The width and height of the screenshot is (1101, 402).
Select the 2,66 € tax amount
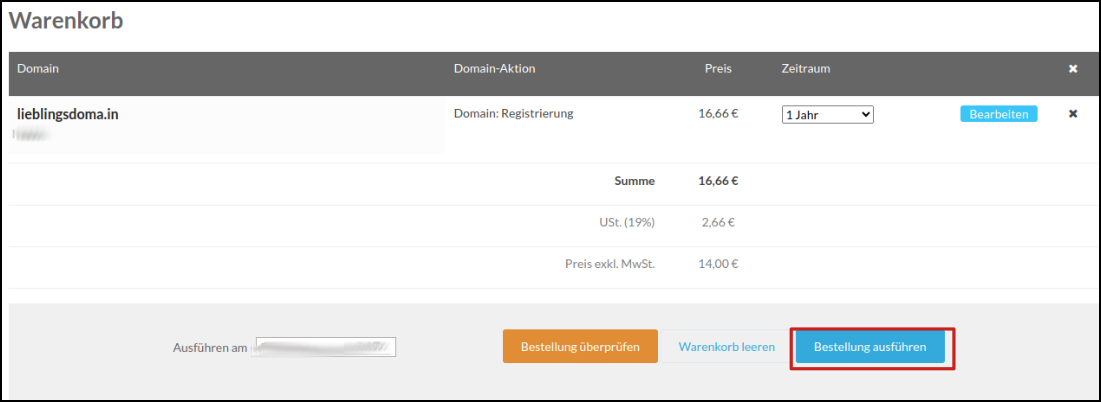click(718, 222)
